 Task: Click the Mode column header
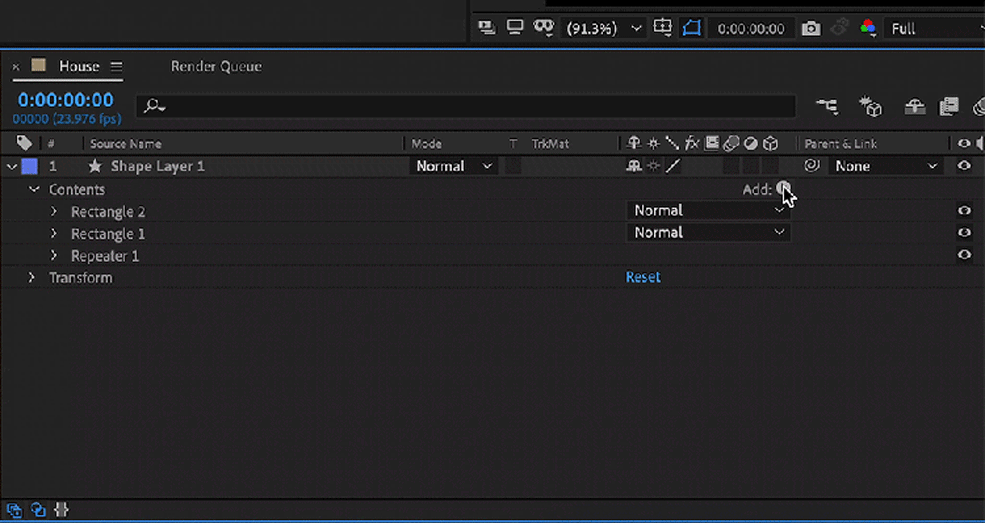[x=427, y=144]
